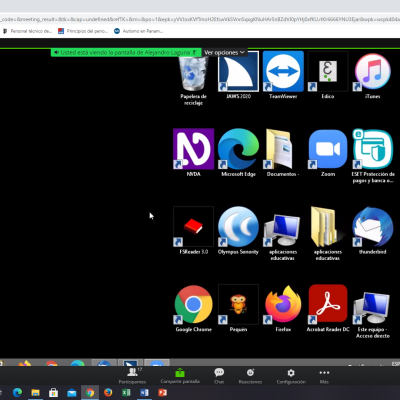Image resolution: width=400 pixels, height=400 pixels.
Task: Open Zoom Configuración gear
Action: [x=291, y=376]
